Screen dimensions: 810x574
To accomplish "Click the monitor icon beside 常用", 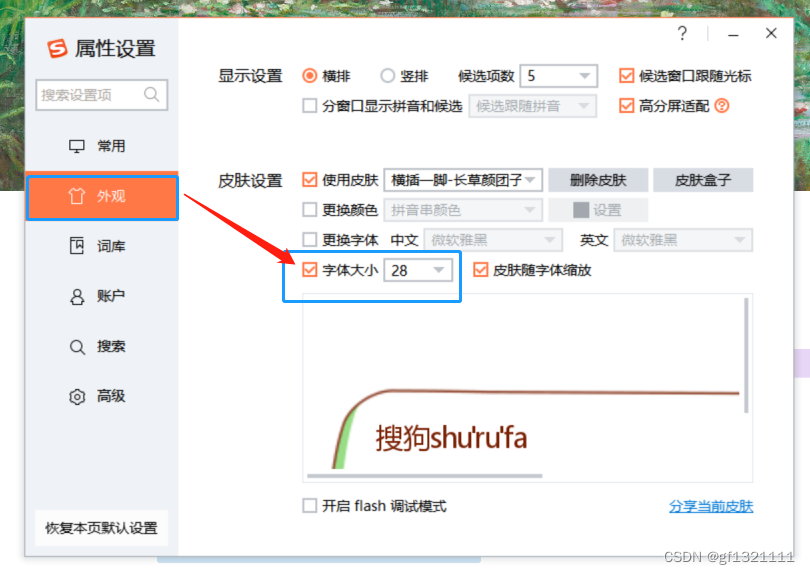I will [77, 146].
